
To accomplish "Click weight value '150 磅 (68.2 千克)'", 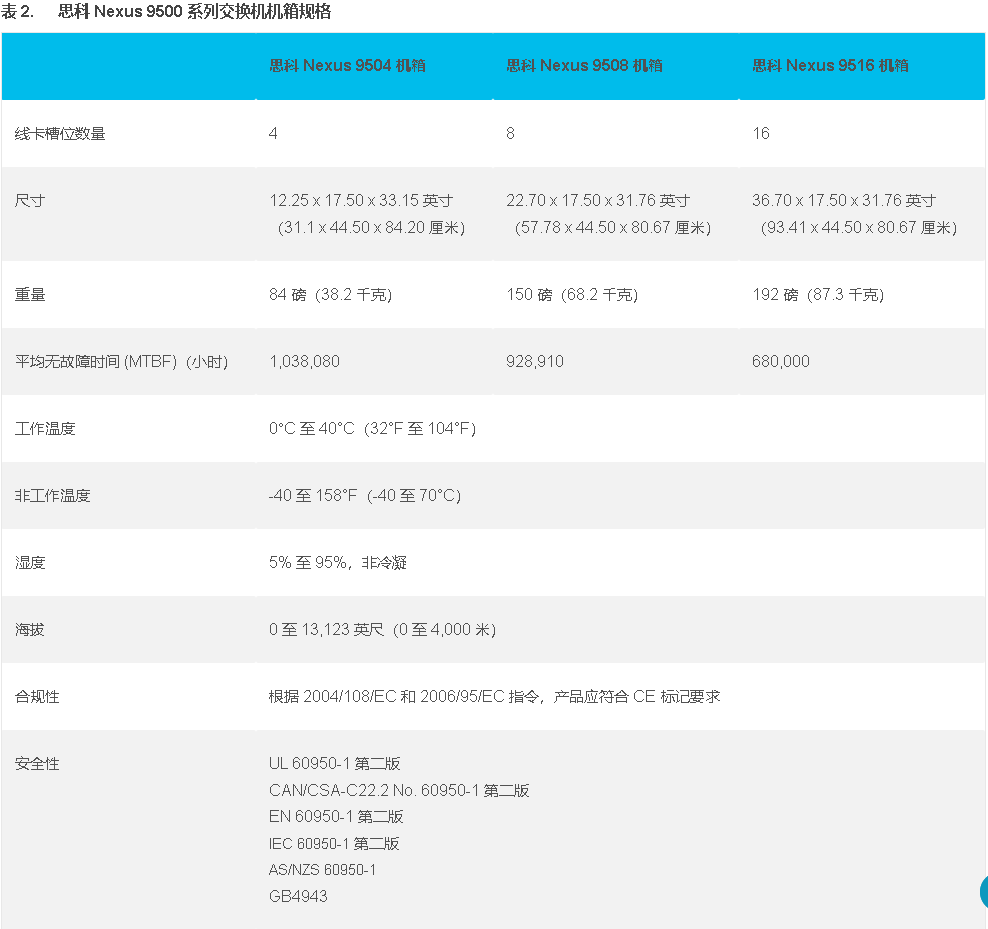I will [572, 295].
